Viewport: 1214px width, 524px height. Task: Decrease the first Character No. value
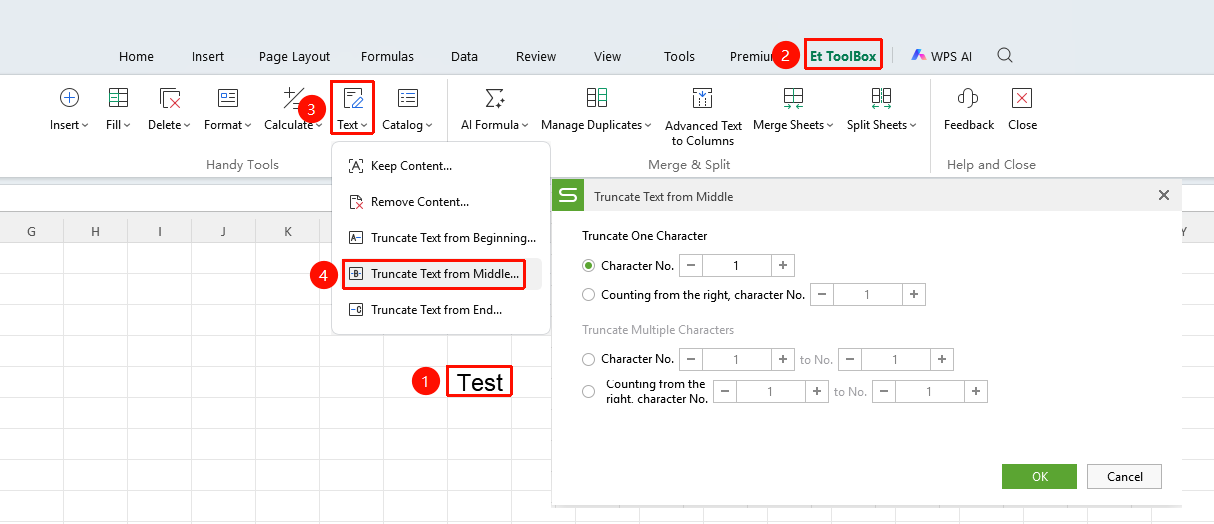(x=691, y=266)
